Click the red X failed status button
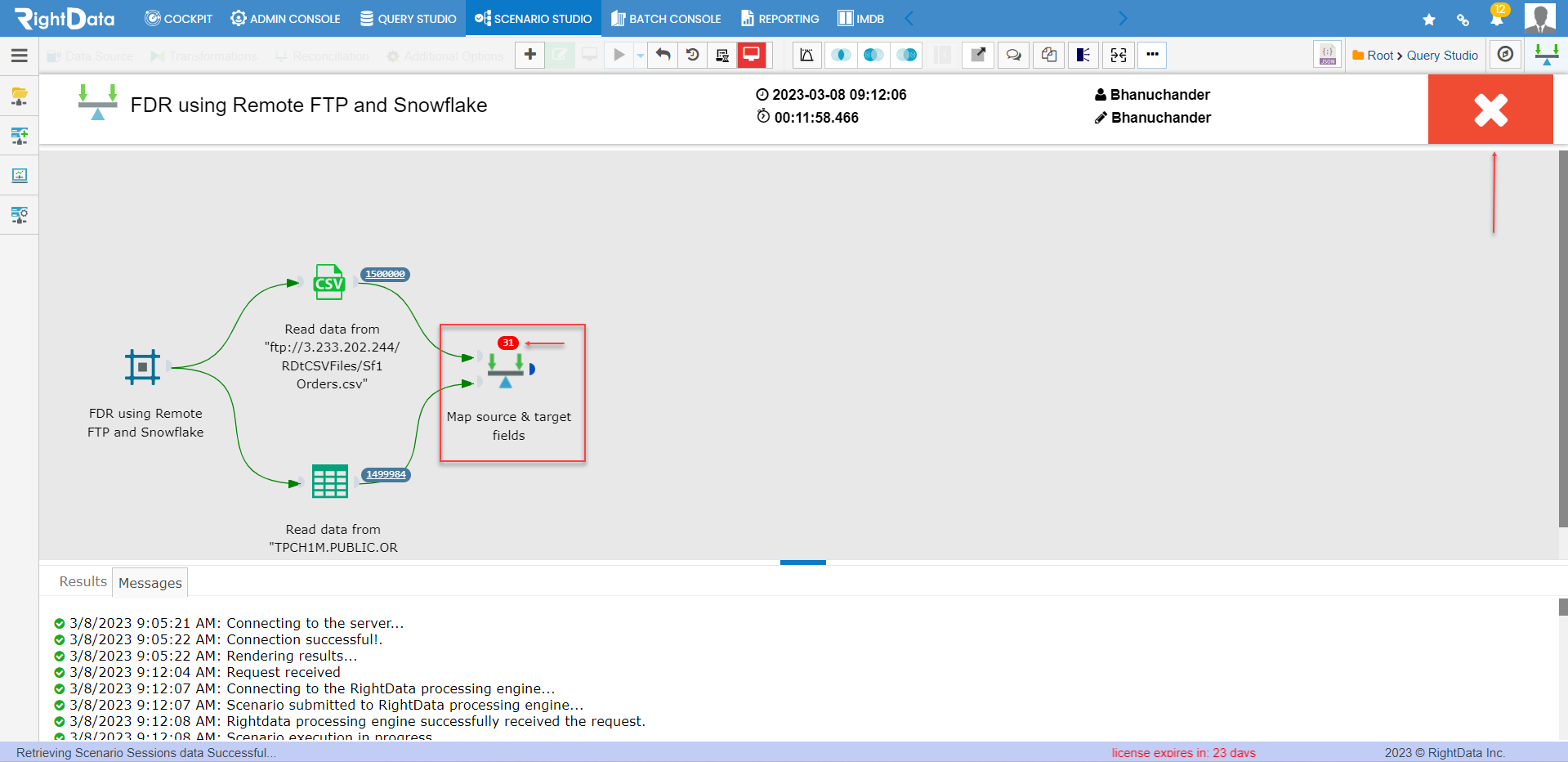1568x762 pixels. pos(1490,110)
